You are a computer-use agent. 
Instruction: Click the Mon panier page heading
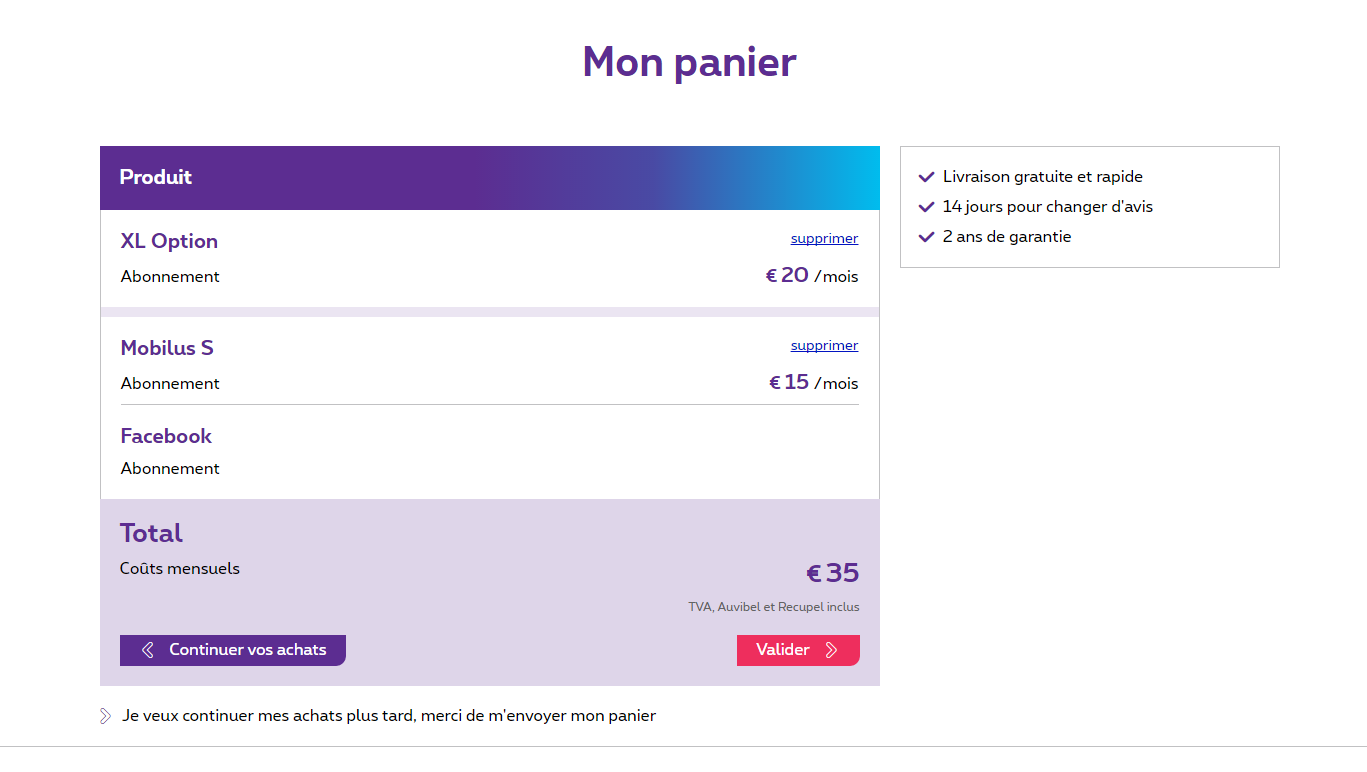tap(689, 62)
